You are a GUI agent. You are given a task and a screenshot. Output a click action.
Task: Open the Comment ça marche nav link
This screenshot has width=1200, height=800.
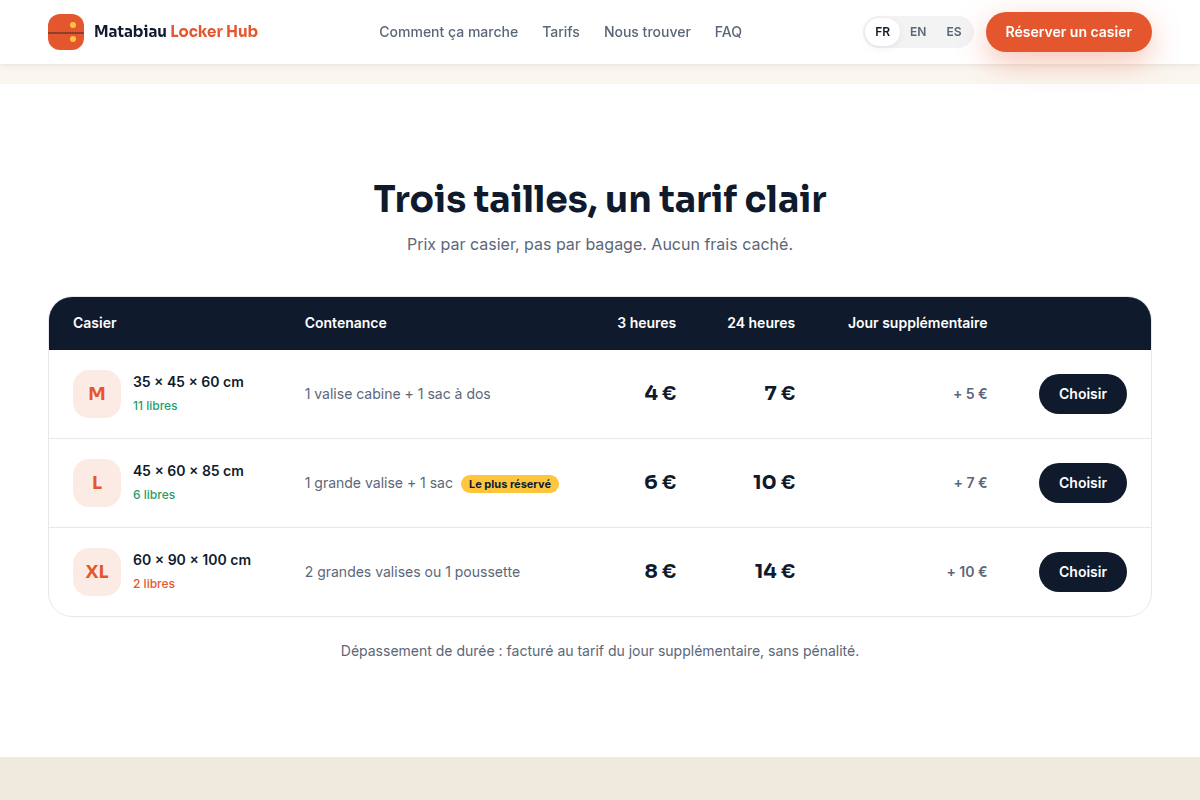[x=448, y=32]
